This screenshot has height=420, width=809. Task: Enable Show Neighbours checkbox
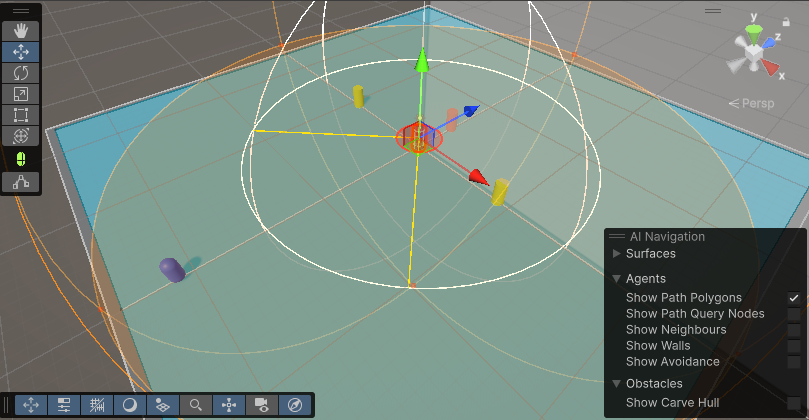click(794, 330)
